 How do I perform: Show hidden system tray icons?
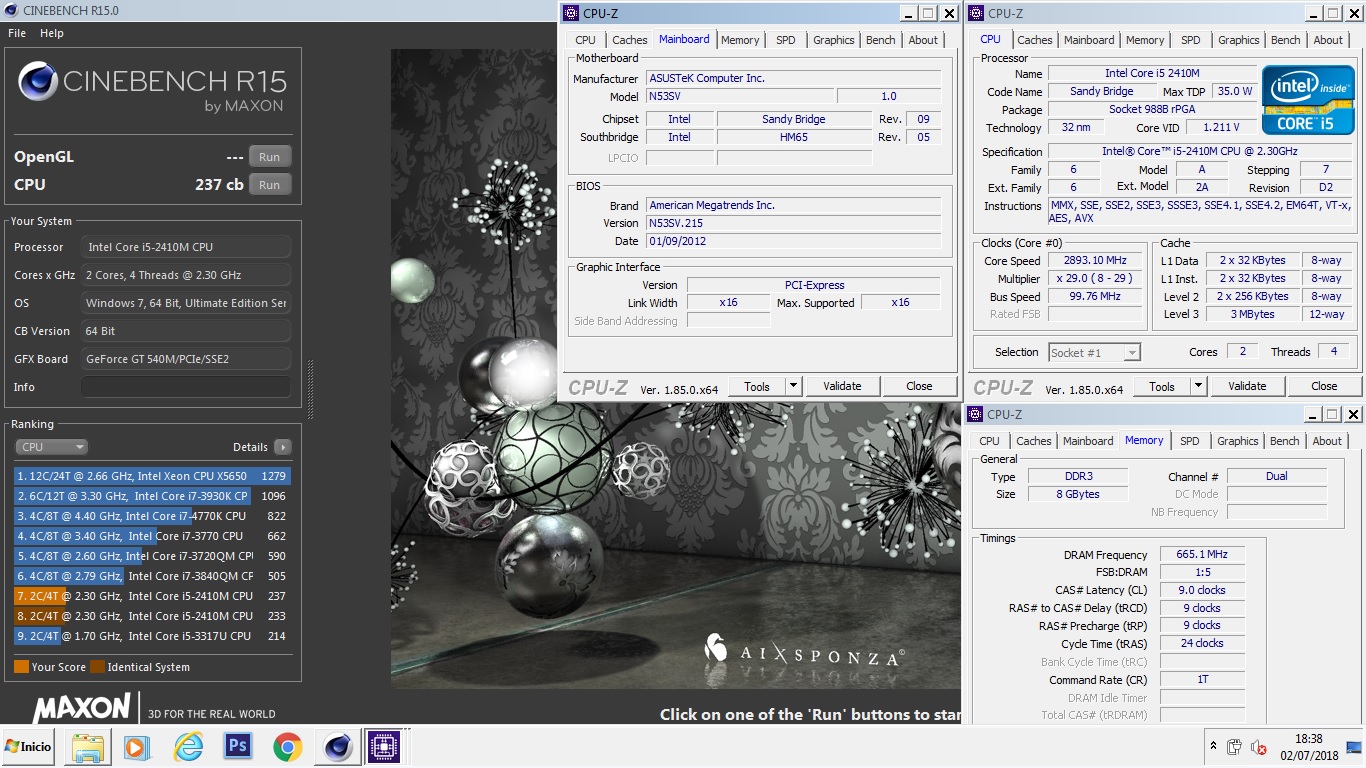(1214, 746)
